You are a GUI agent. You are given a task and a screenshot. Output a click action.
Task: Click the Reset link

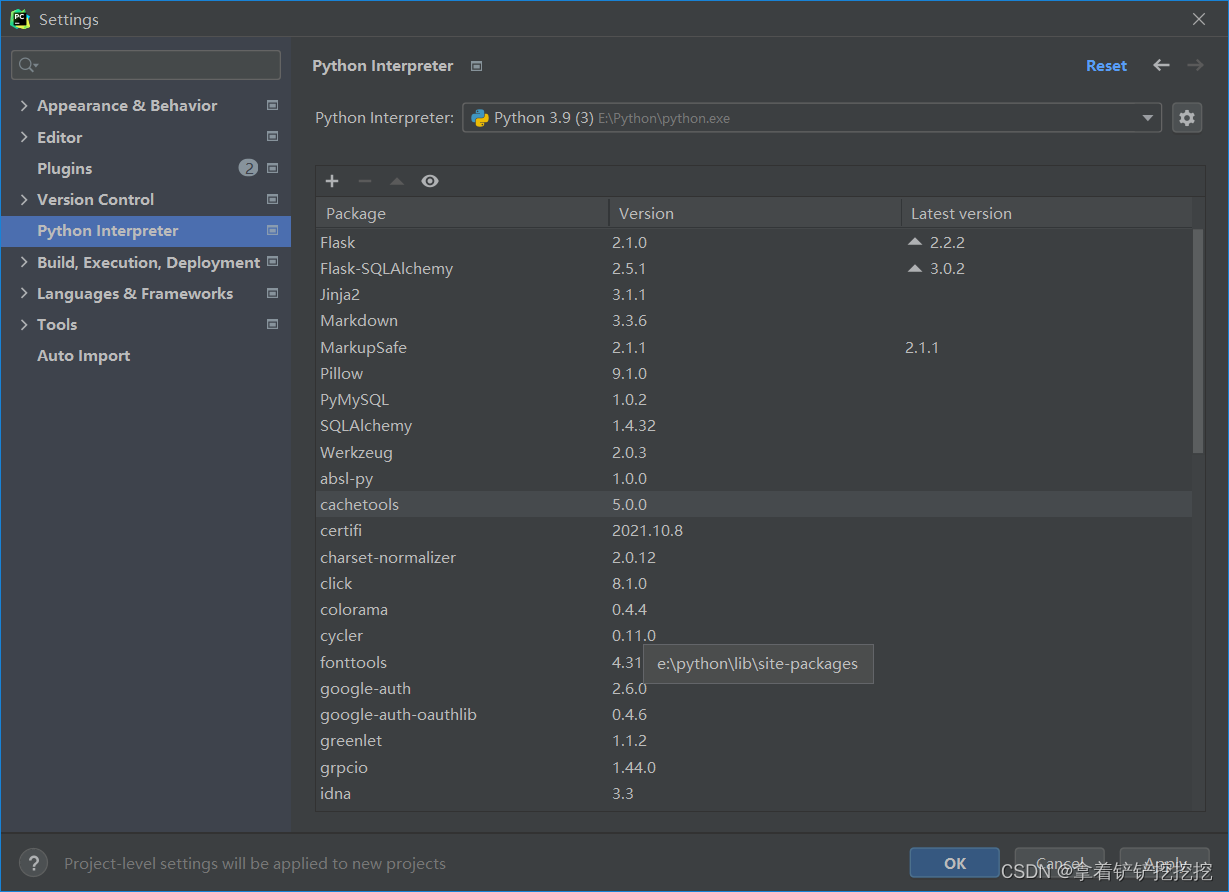click(1106, 66)
